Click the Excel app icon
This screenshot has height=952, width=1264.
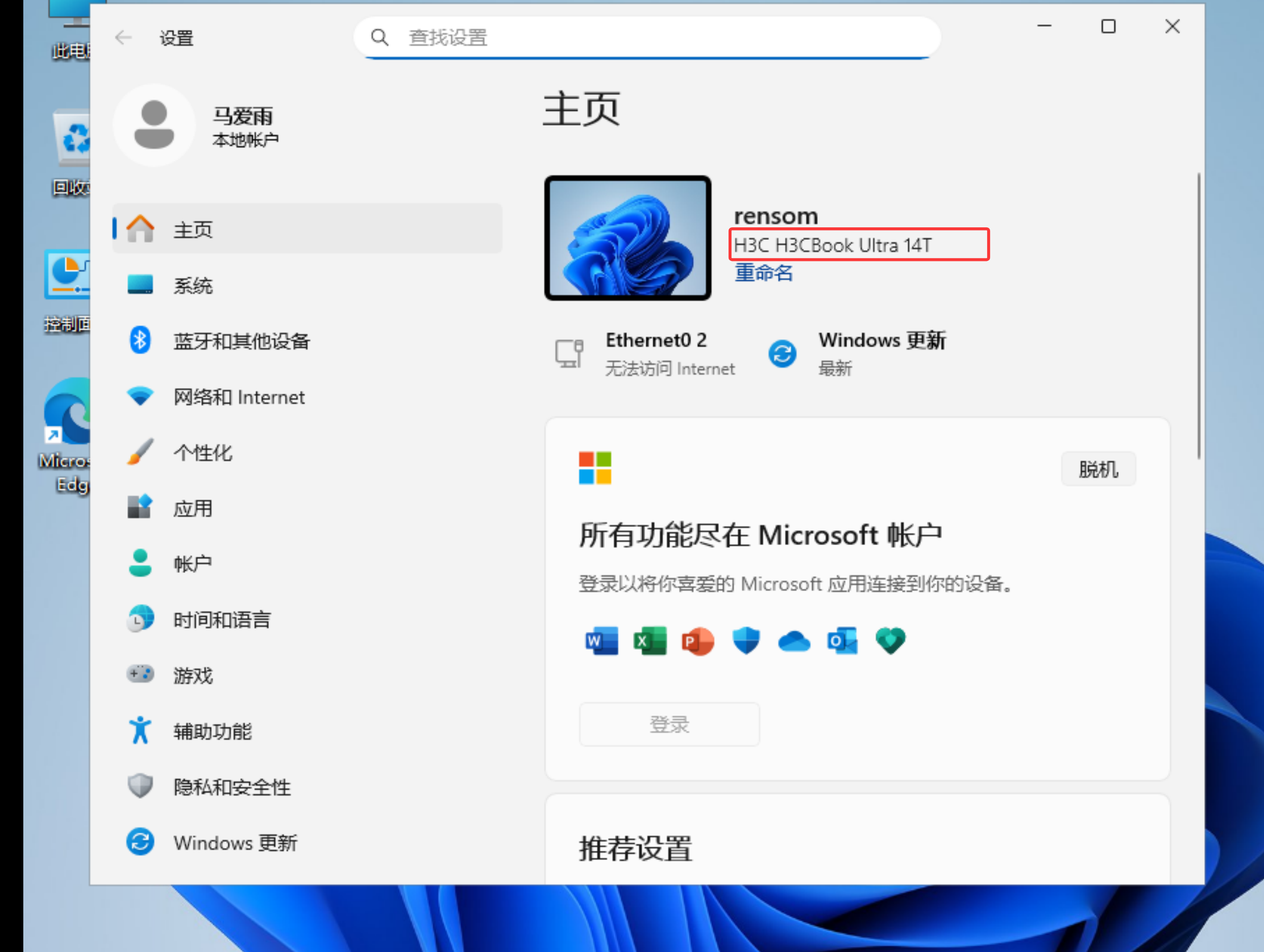tap(650, 641)
